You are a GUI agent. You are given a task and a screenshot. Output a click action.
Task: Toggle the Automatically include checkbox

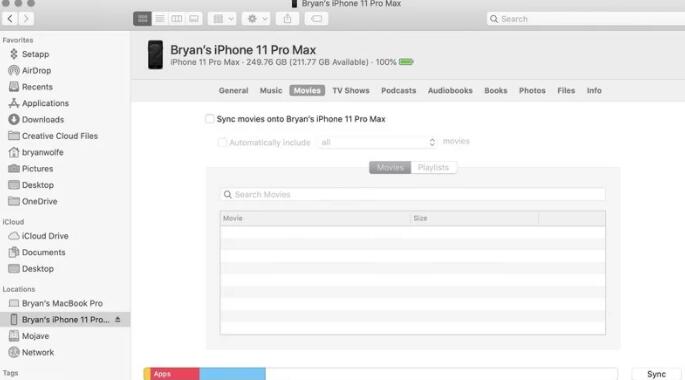222,142
